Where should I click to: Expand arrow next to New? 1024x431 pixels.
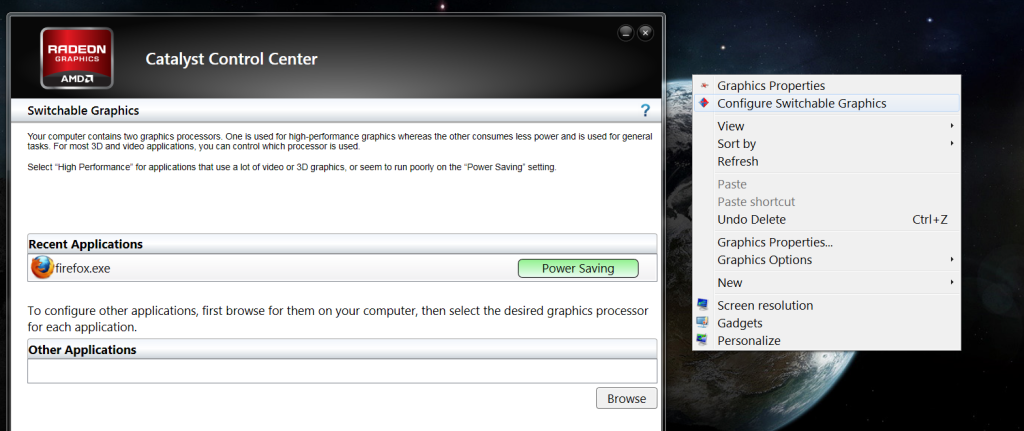click(952, 282)
